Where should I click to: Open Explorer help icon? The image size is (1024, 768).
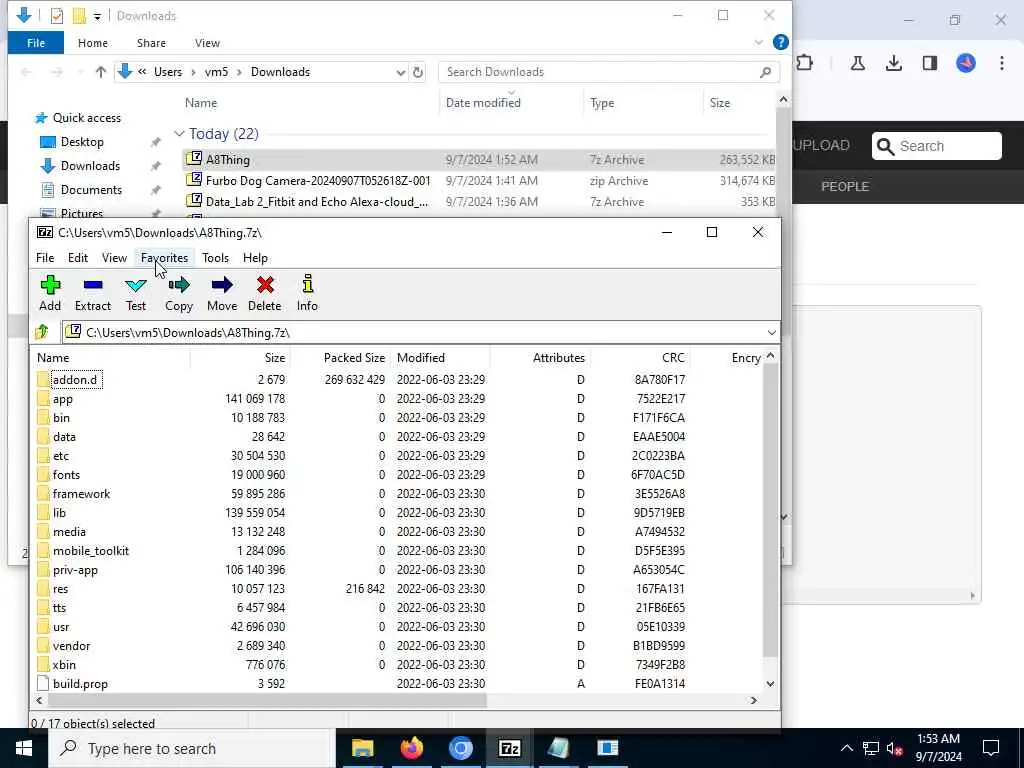click(780, 42)
